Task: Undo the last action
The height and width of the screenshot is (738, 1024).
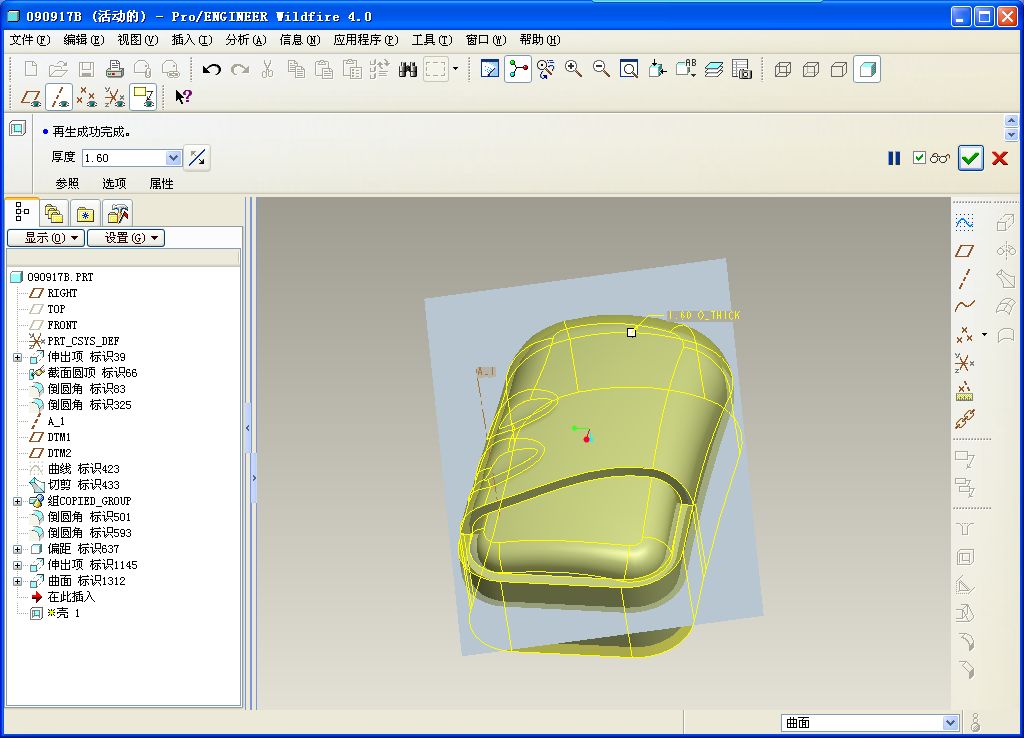Action: 212,69
